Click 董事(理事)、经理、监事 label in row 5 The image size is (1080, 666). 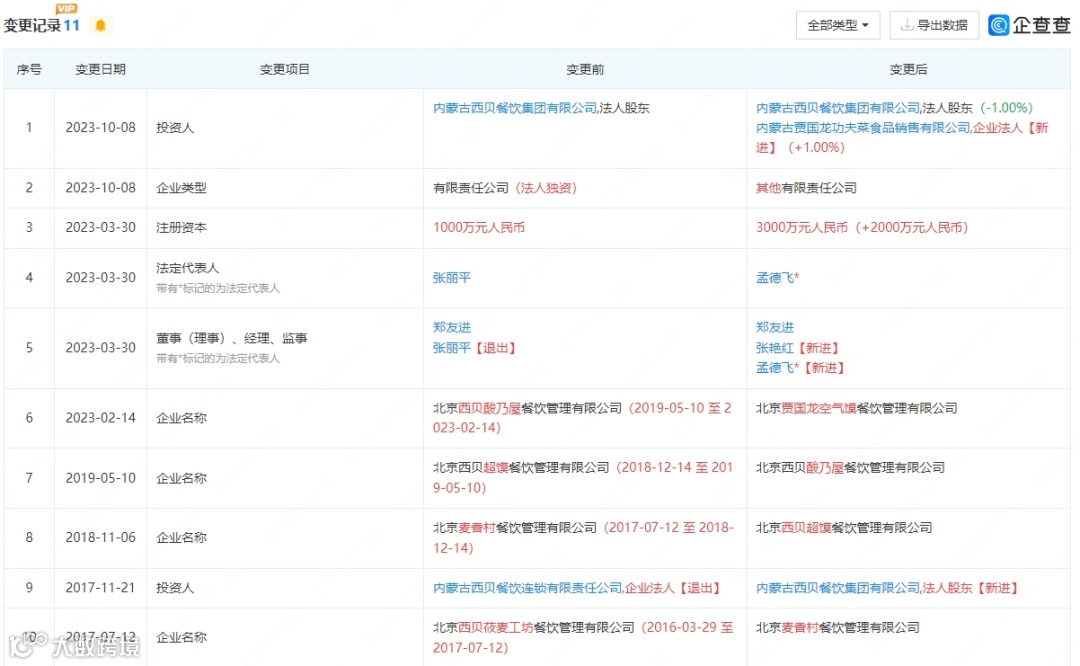(231, 338)
